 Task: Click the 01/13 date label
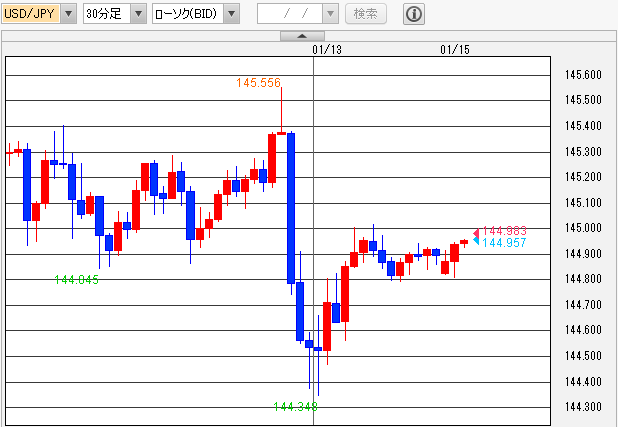click(x=327, y=50)
